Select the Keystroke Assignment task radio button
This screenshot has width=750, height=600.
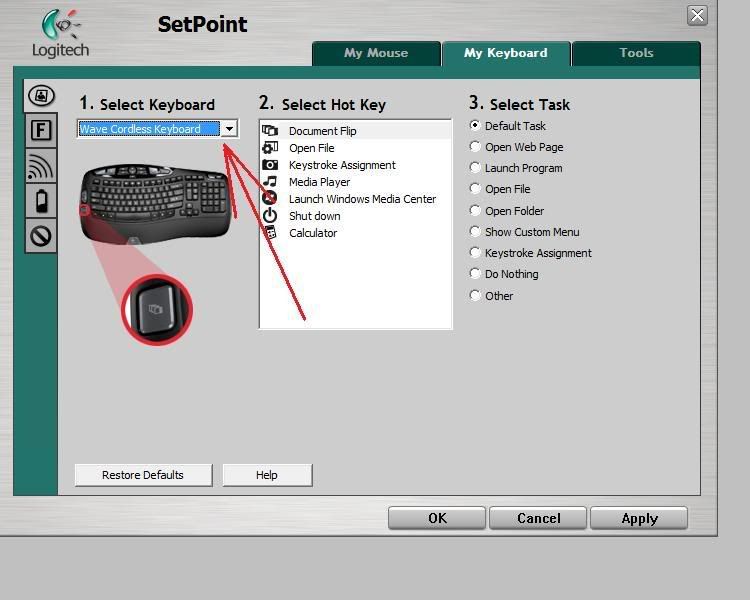[474, 252]
